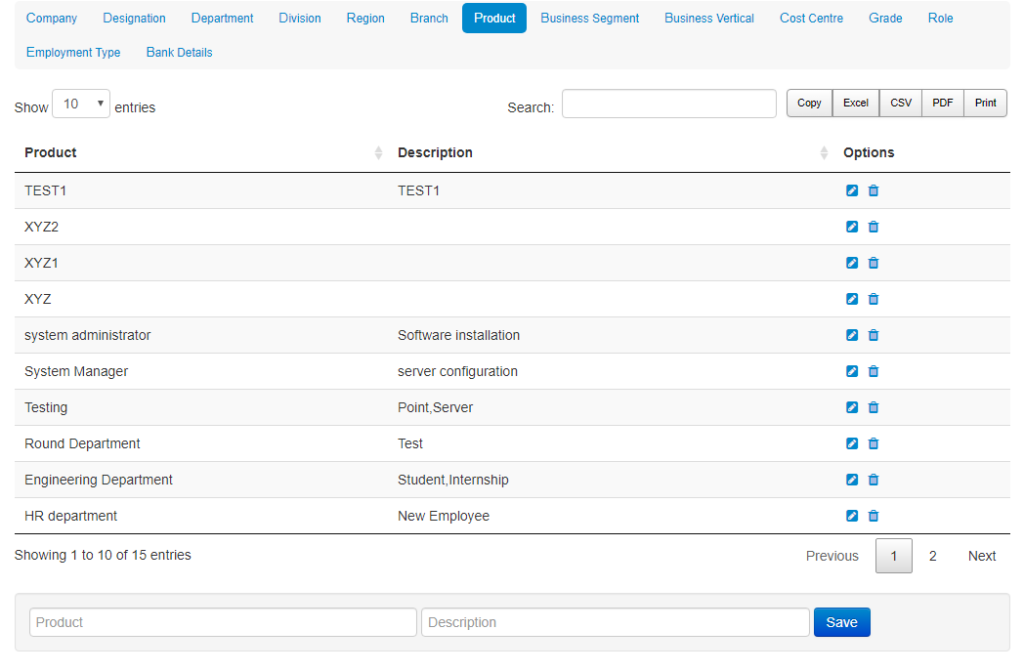Image resolution: width=1024 pixels, height=672 pixels.
Task: Delete the System Manager entry
Action: point(873,371)
